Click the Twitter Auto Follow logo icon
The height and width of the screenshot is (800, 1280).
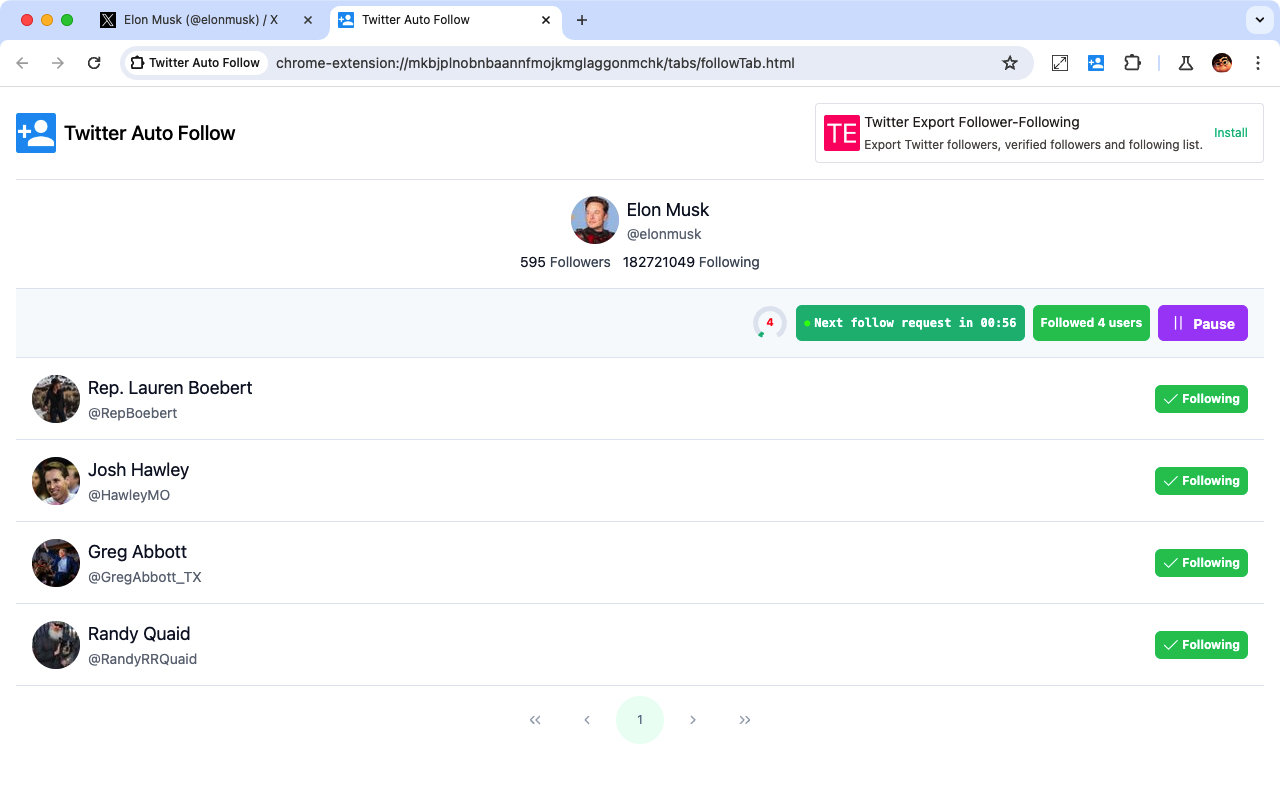(36, 133)
